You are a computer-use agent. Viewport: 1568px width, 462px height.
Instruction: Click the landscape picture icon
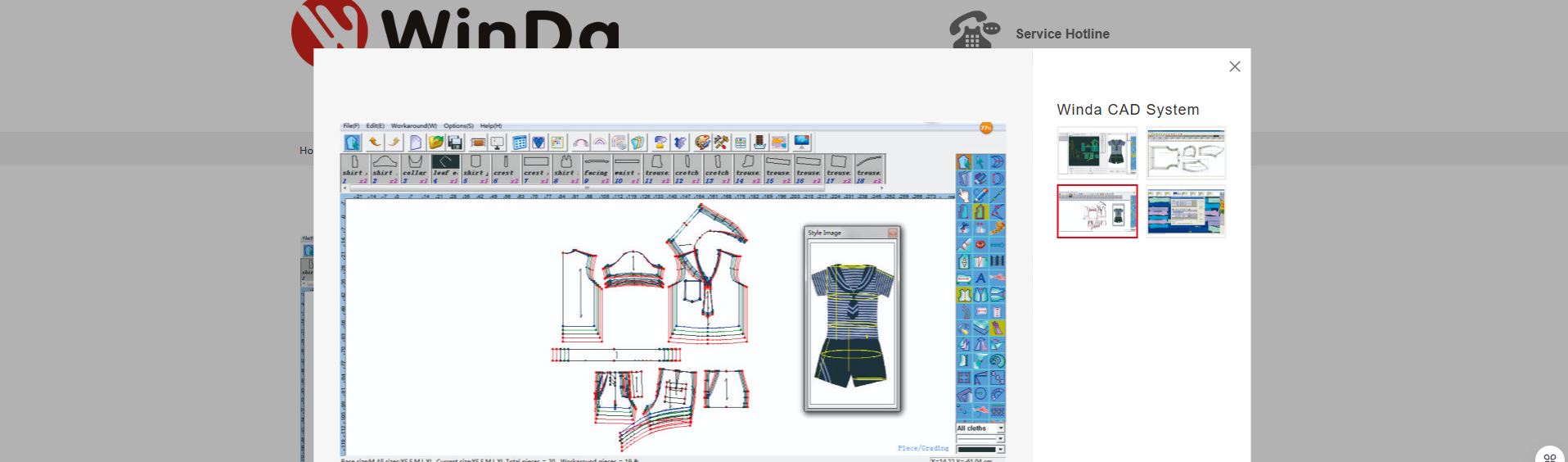click(779, 143)
